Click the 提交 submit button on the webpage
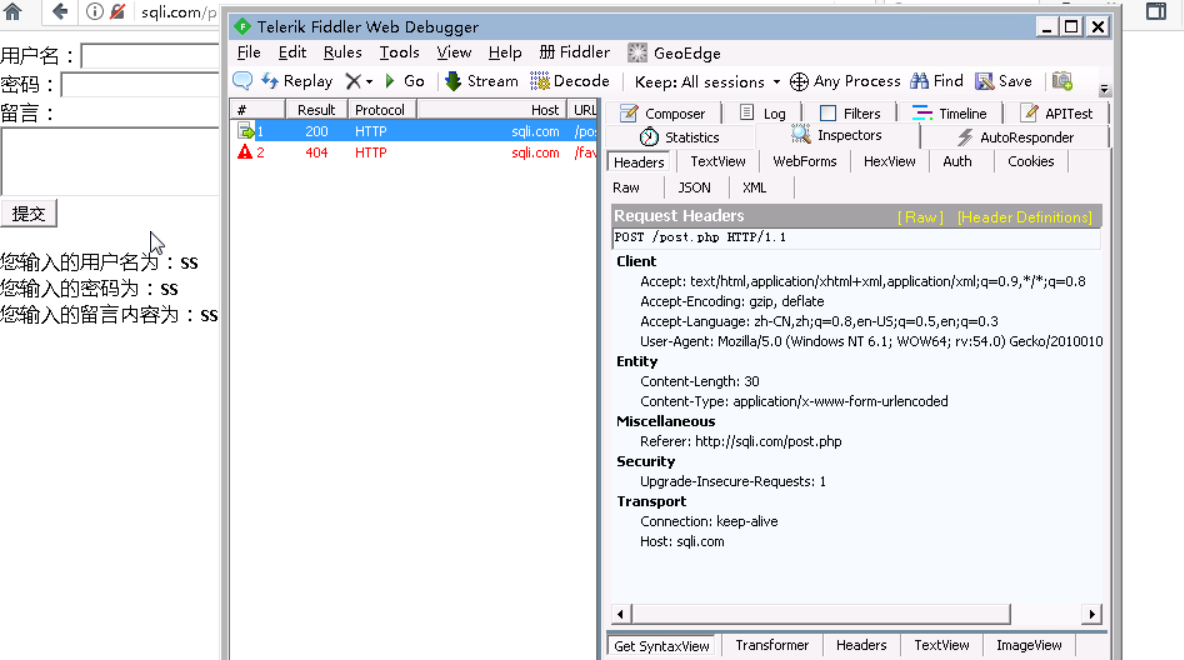The image size is (1184, 660). tap(29, 214)
